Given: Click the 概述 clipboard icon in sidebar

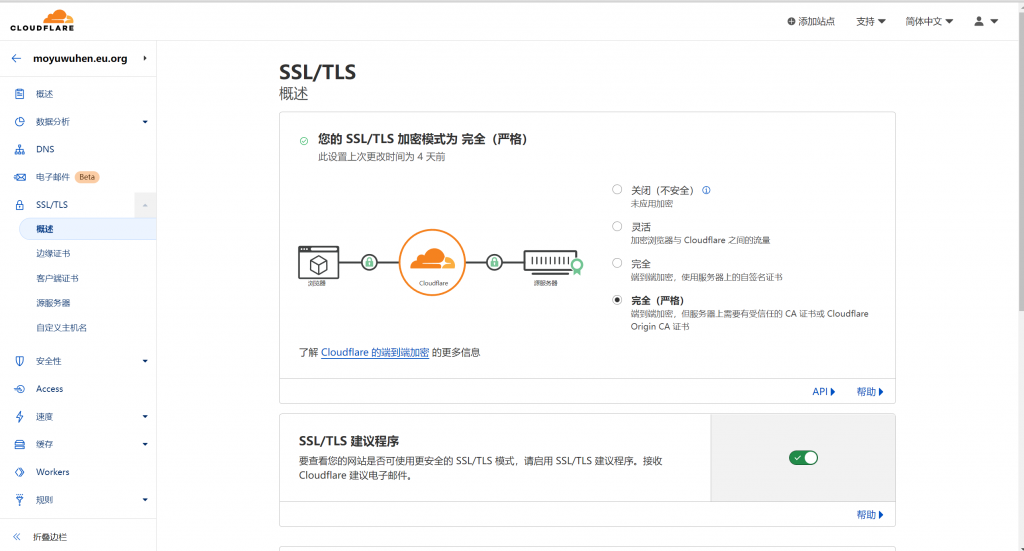Looking at the screenshot, I should (20, 94).
